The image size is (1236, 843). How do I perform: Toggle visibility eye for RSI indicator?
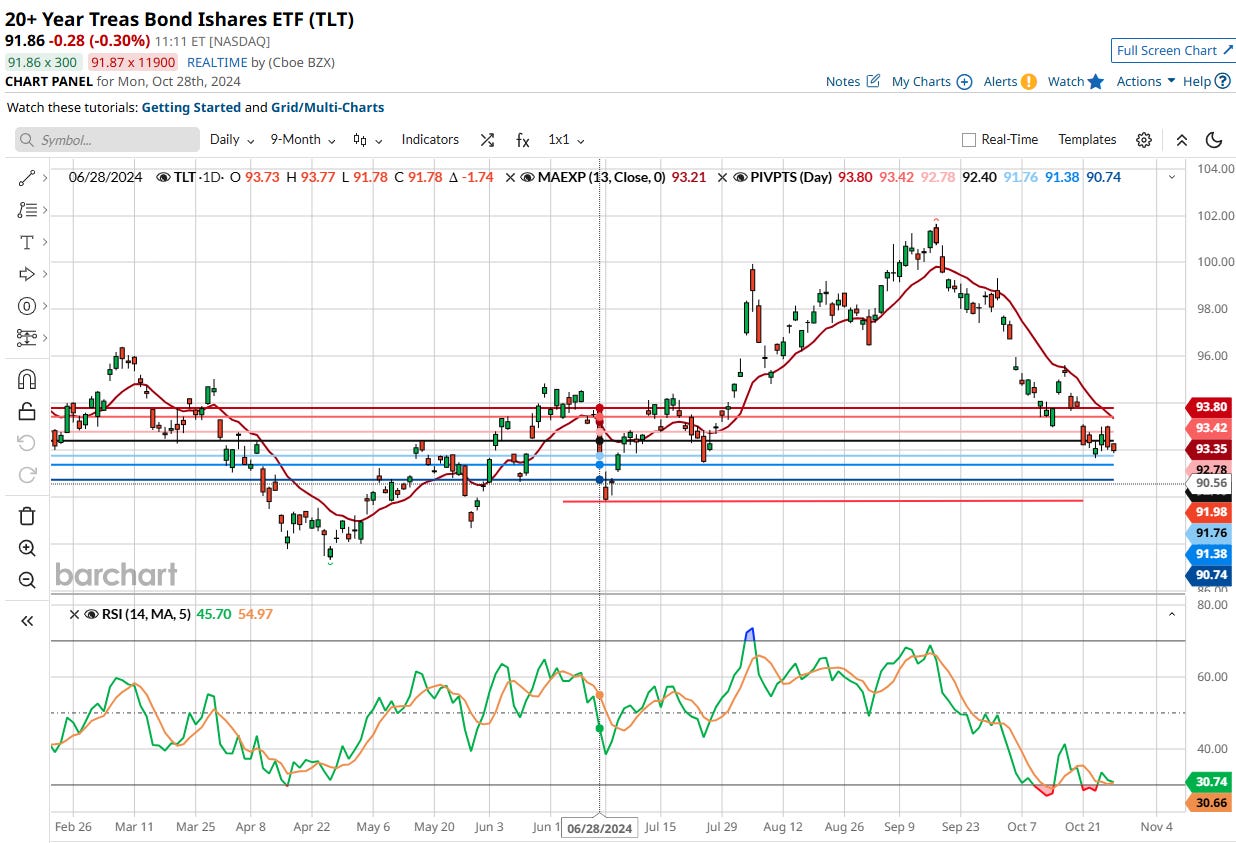[x=91, y=614]
